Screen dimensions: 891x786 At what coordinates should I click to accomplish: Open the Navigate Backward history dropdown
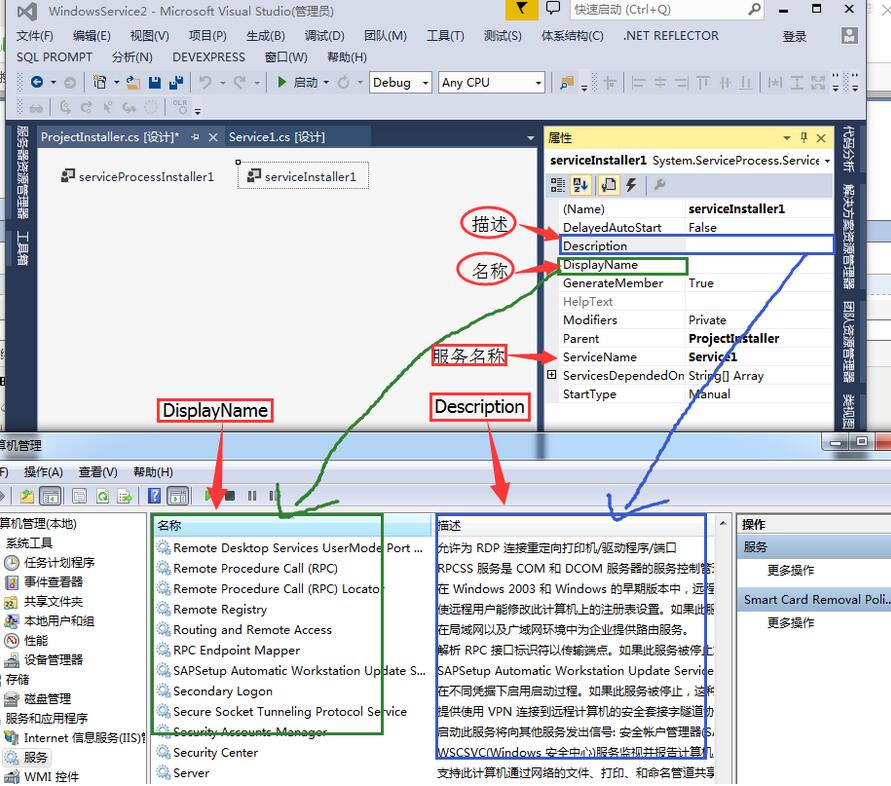tap(53, 83)
